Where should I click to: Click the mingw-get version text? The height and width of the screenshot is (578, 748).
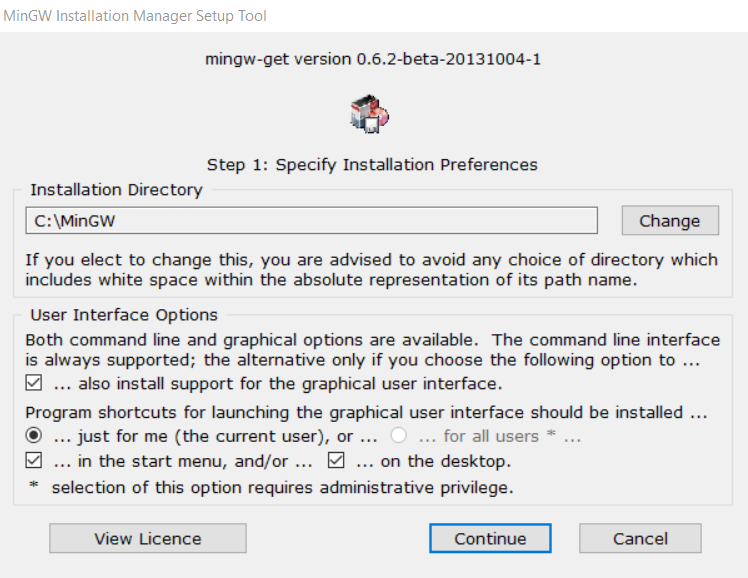coord(373,59)
